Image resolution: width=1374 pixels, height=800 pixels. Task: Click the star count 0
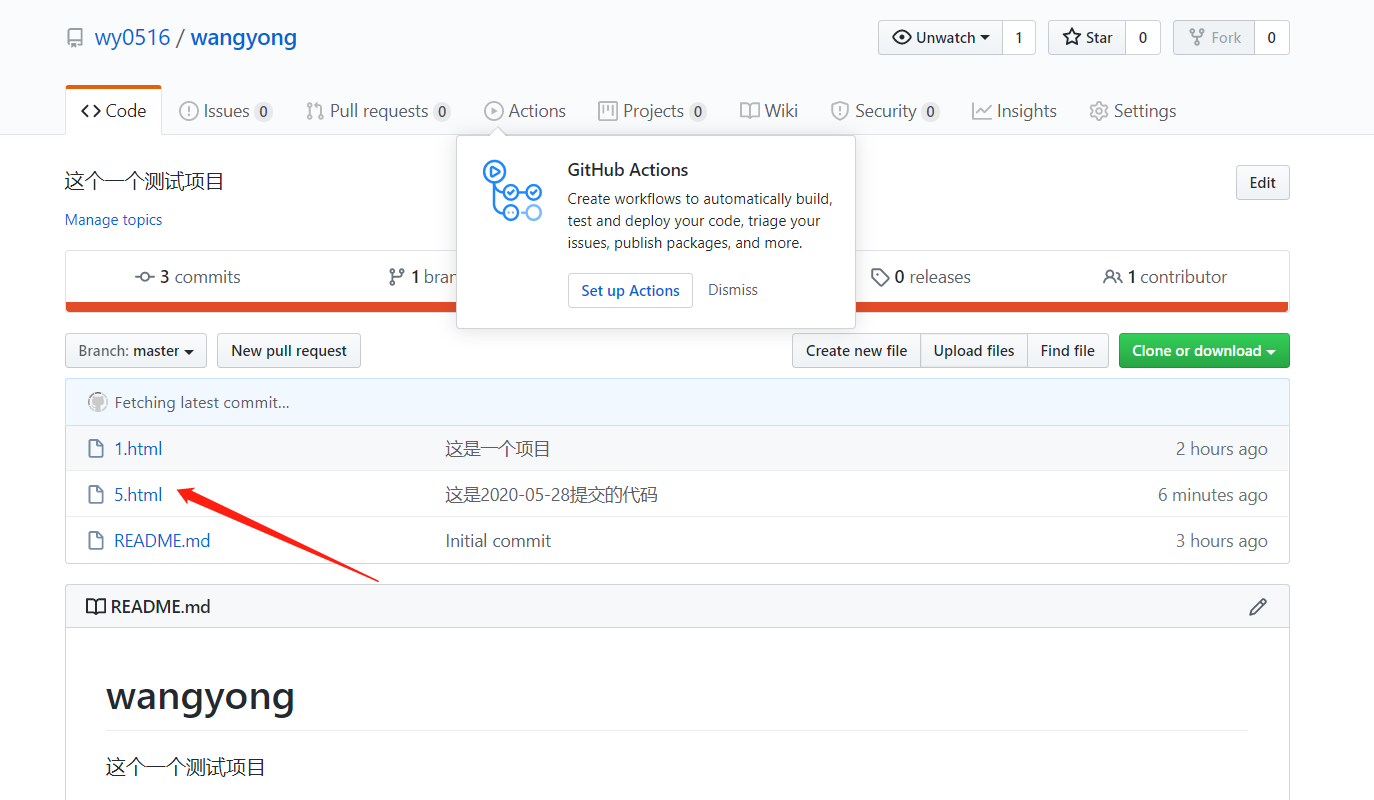click(1142, 38)
